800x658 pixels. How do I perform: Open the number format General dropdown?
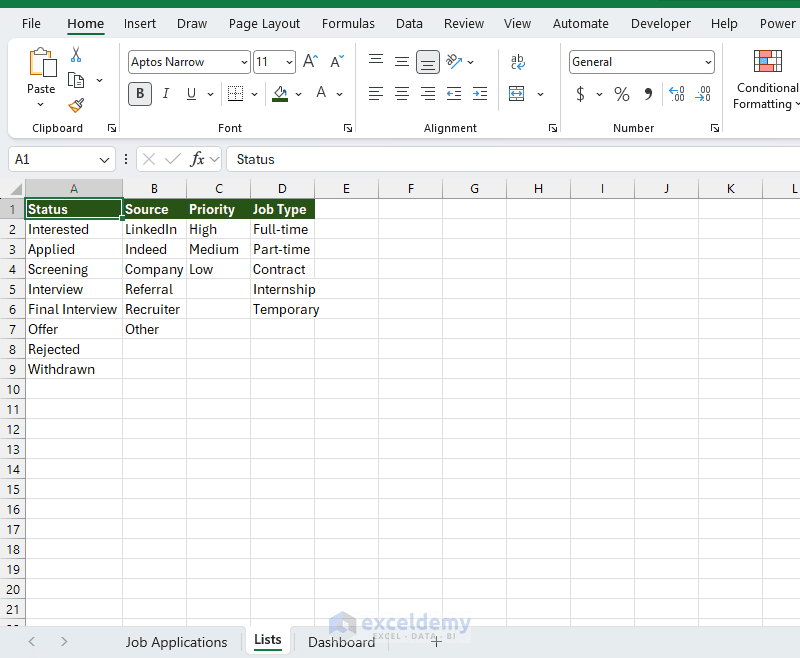[x=708, y=62]
